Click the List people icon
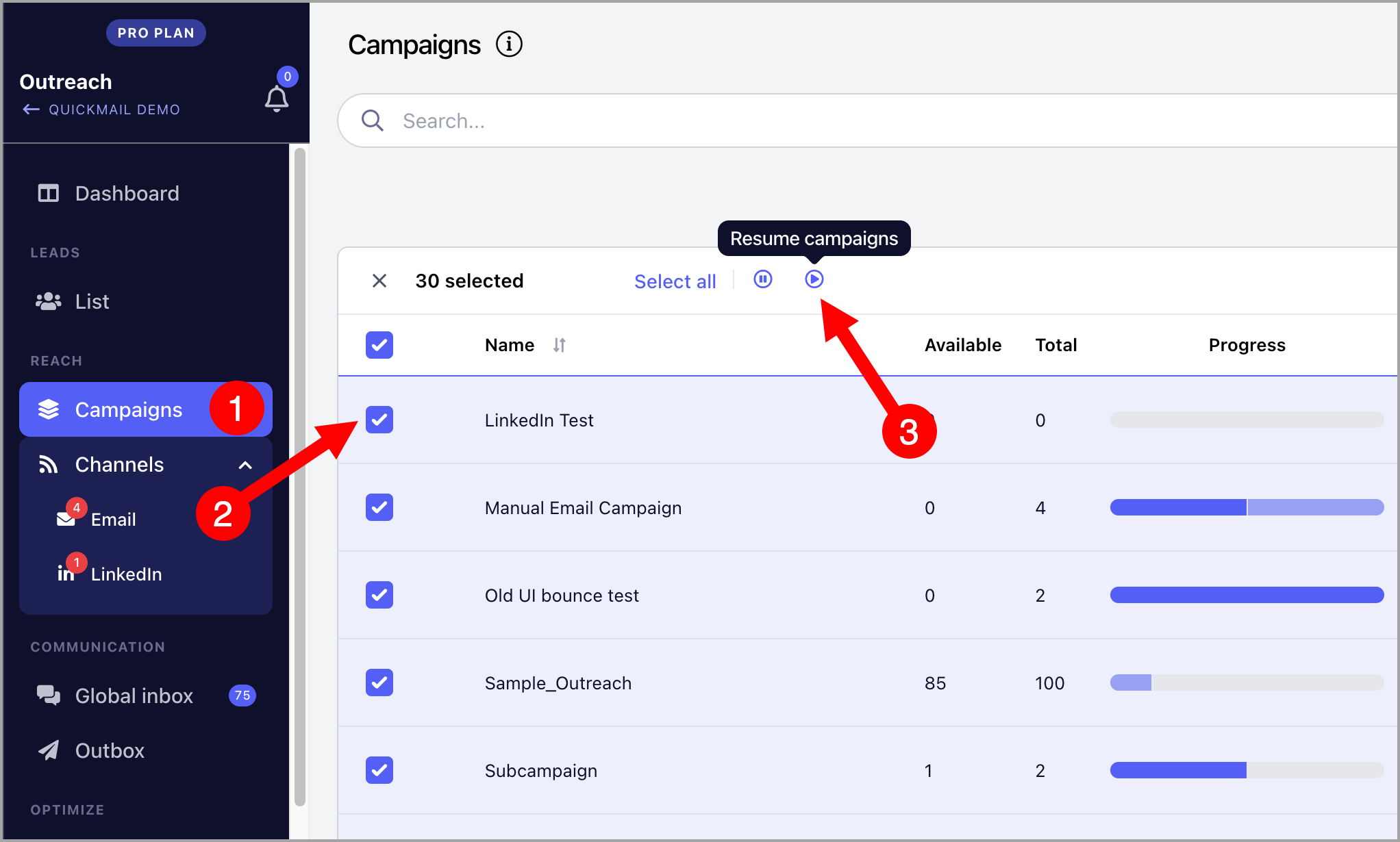This screenshot has height=842, width=1400. (x=48, y=302)
